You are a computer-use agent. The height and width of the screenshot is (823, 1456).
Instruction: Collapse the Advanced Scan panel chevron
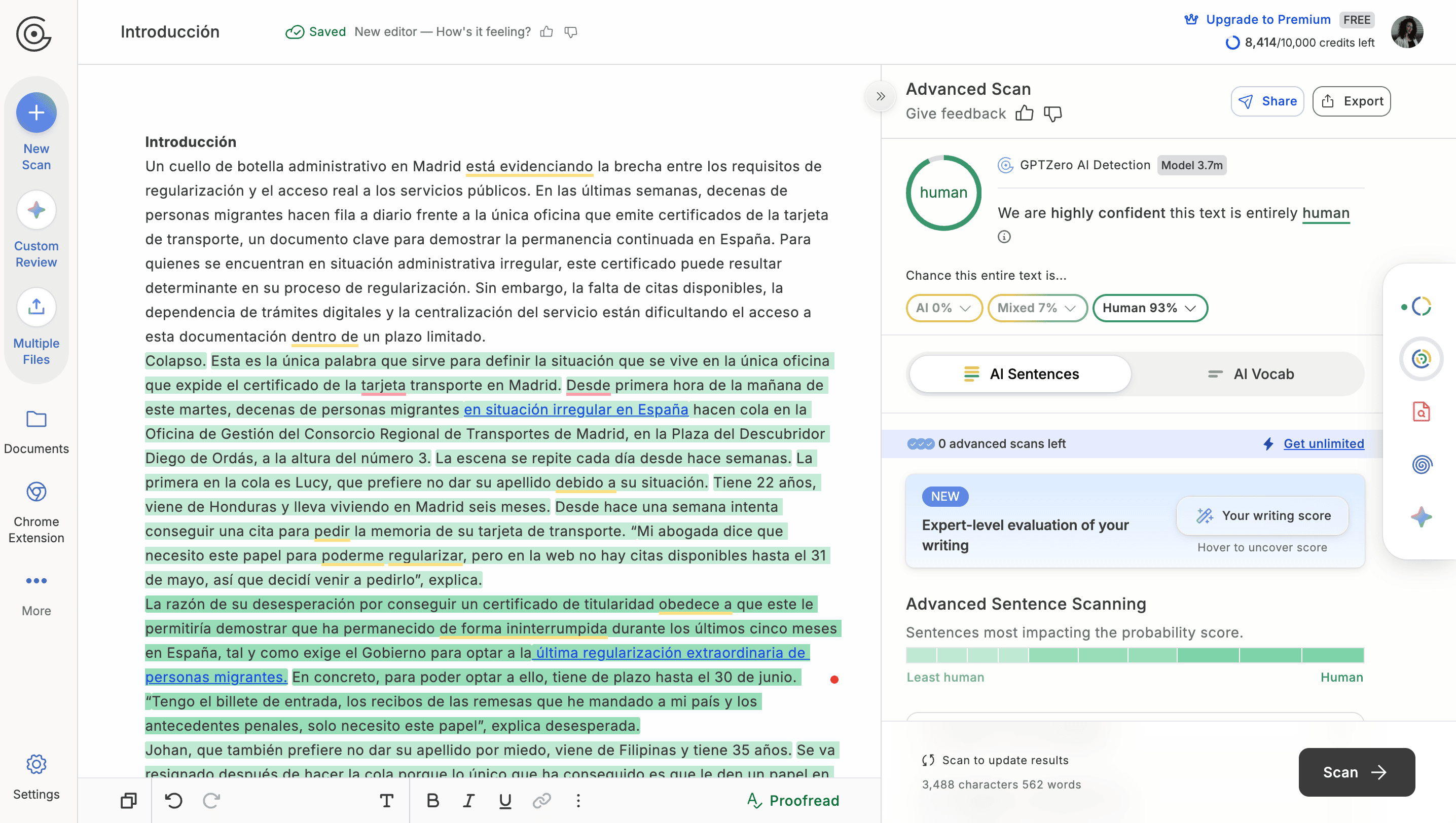coord(880,96)
